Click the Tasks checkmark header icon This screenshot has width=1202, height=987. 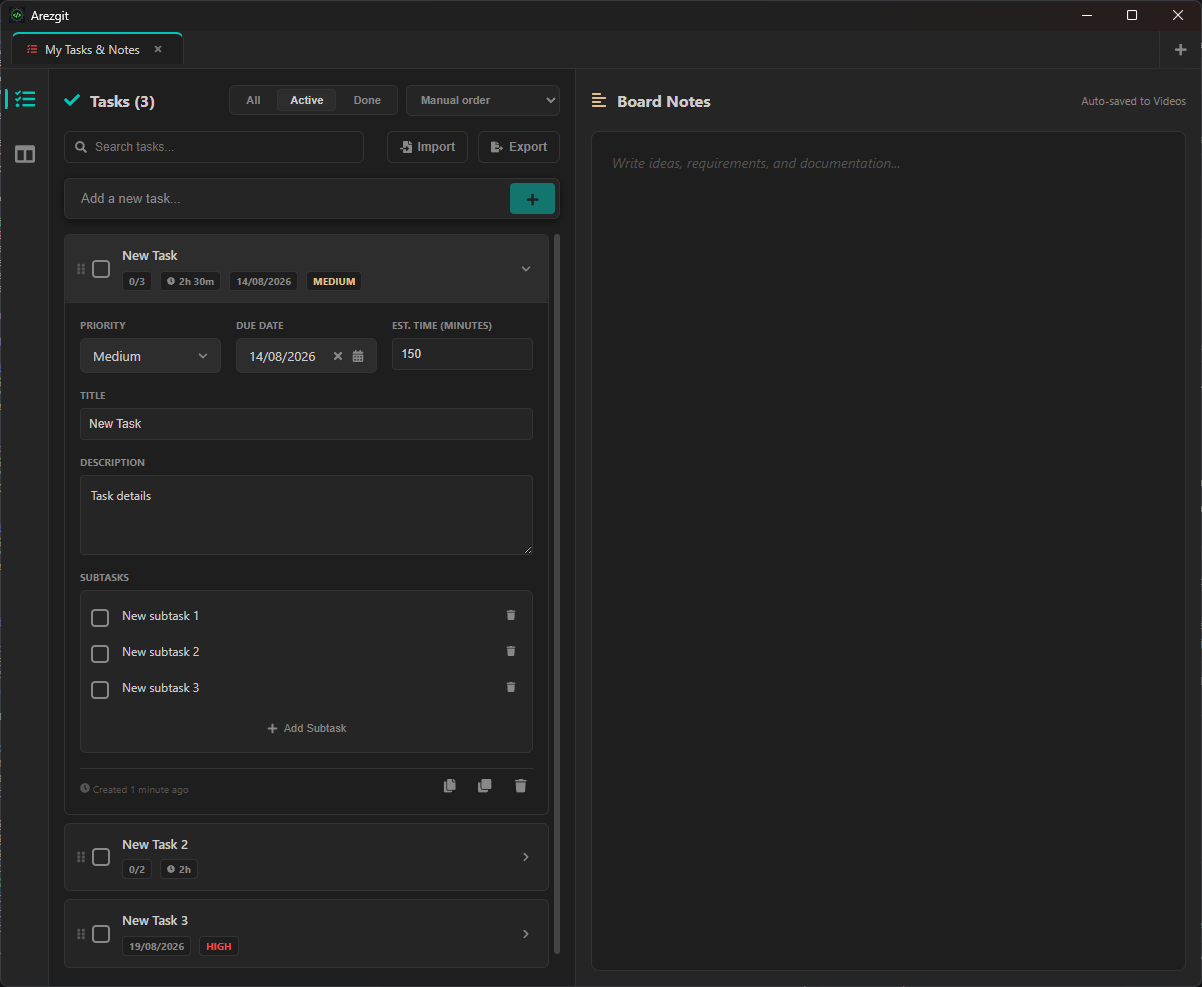[72, 100]
